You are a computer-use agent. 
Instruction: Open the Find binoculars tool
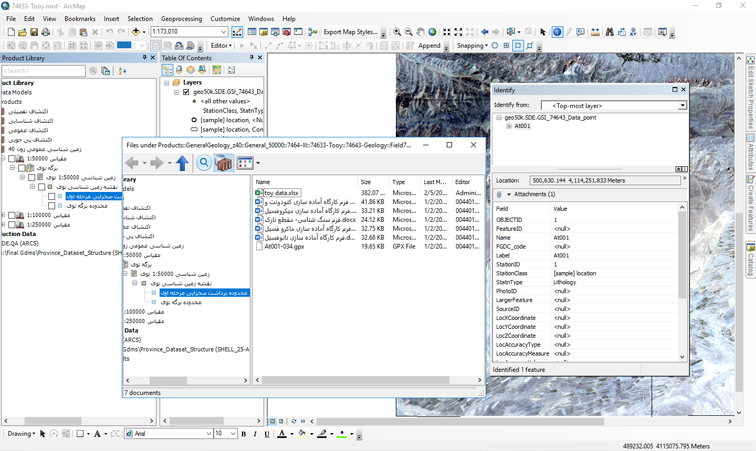(x=610, y=32)
